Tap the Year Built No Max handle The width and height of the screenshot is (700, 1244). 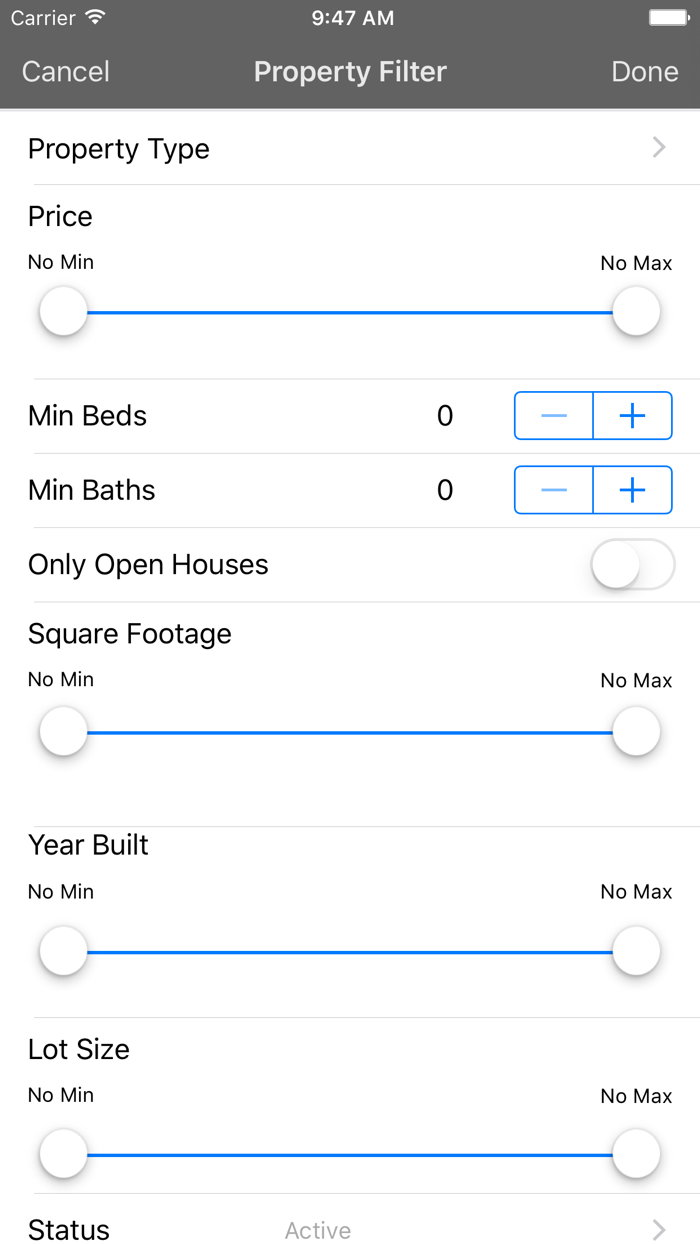pyautogui.click(x=636, y=951)
